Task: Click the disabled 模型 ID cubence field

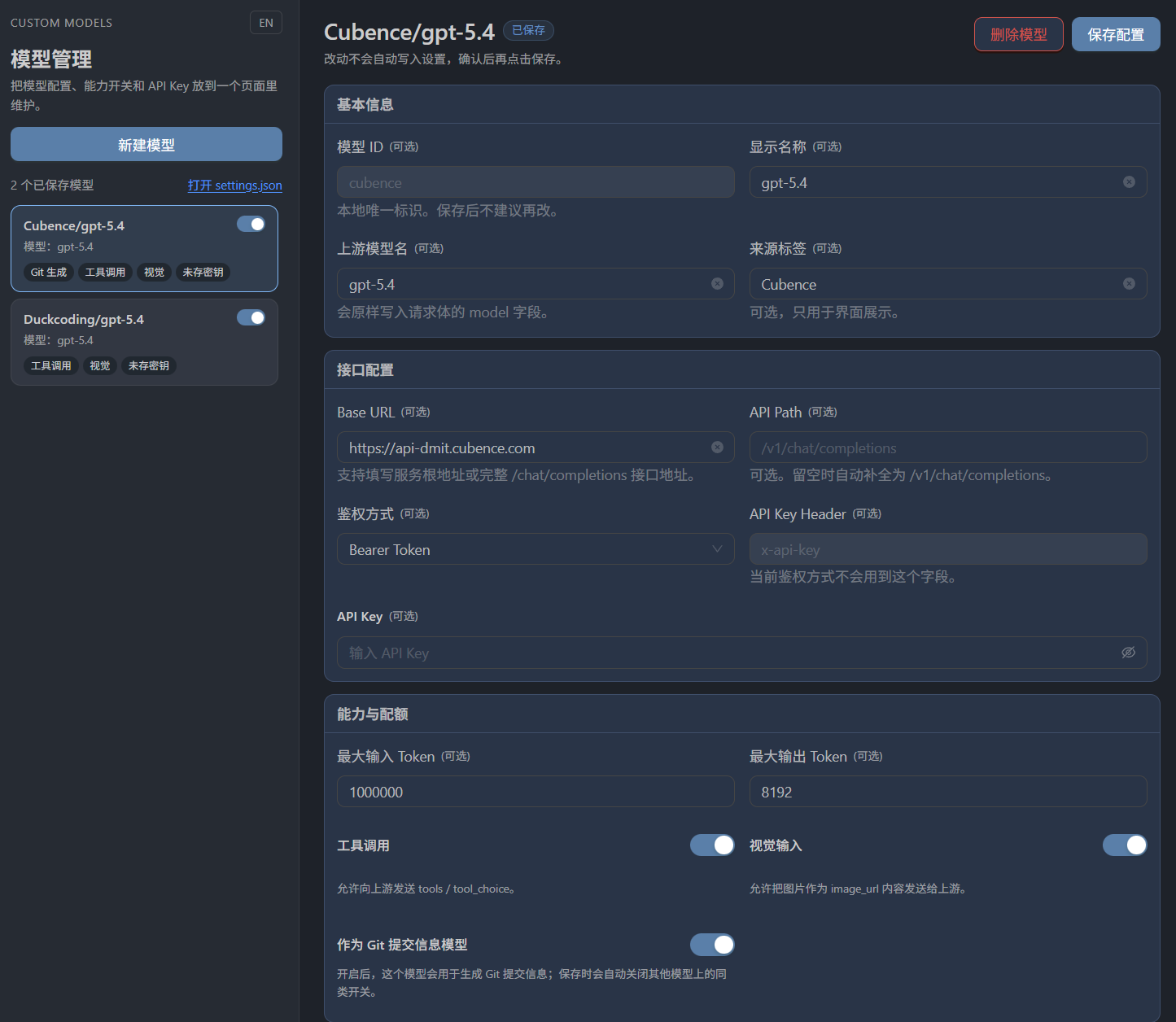Action: point(536,182)
